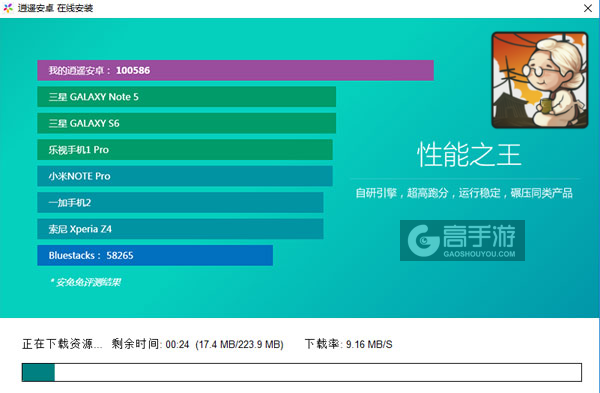The image size is (600, 393).
Task: Open the granny game artwork thumbnail
Action: coord(540,80)
